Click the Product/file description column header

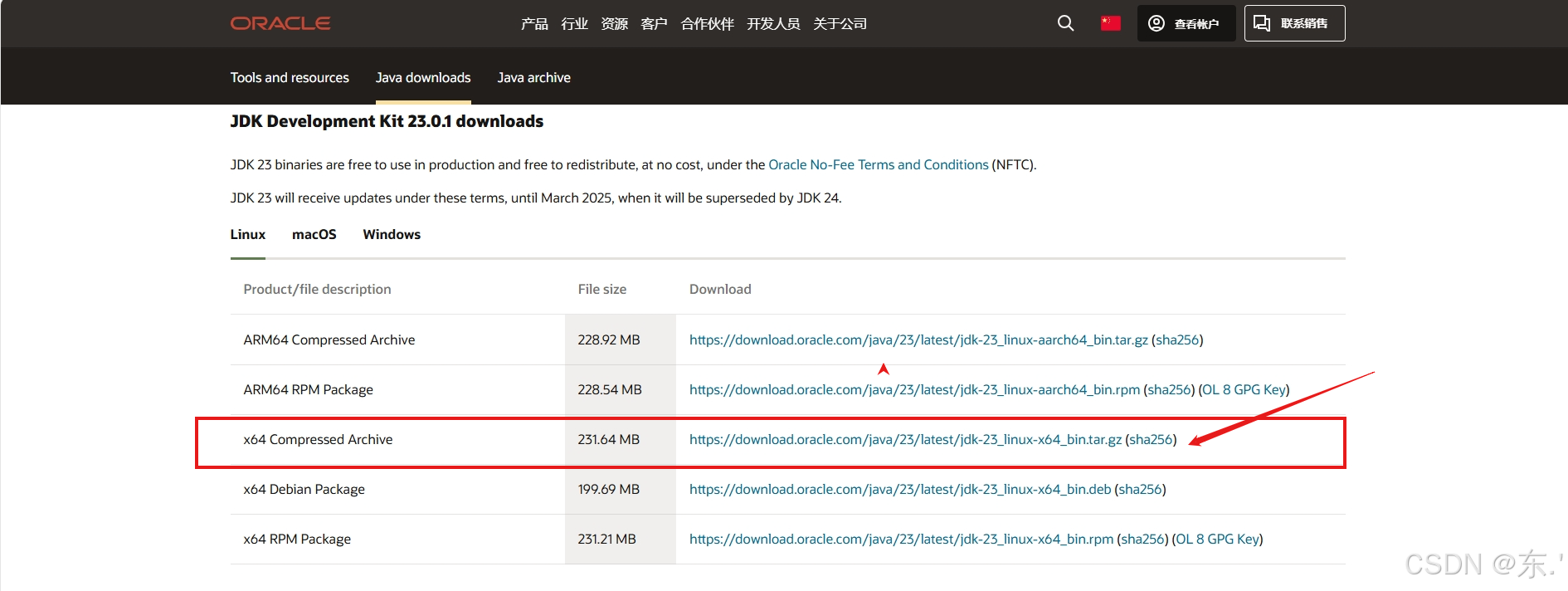click(317, 289)
